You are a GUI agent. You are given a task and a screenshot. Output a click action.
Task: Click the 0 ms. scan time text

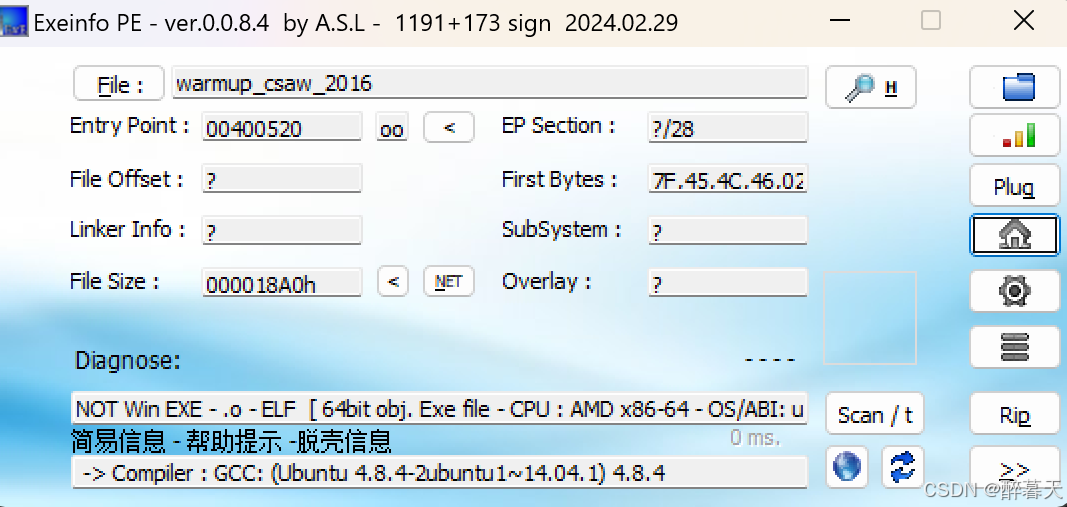755,438
